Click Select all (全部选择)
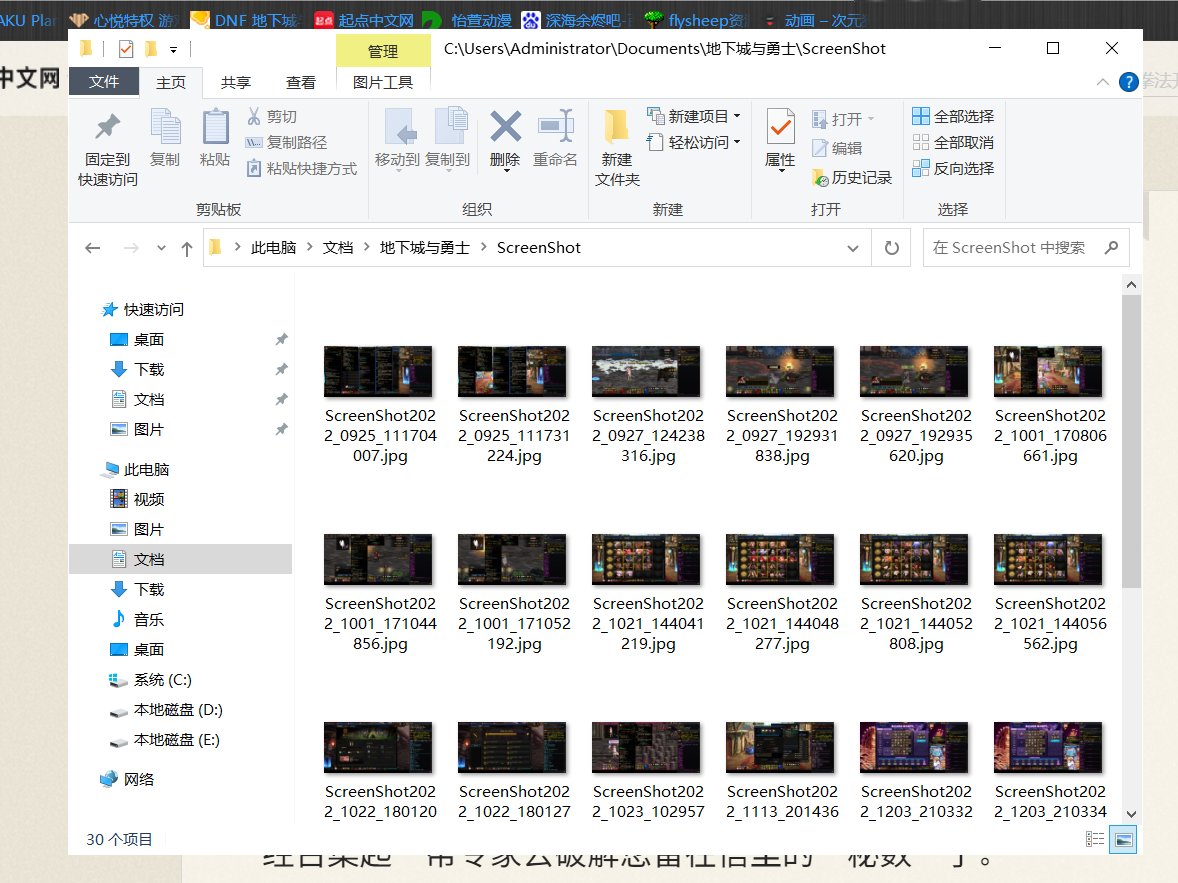Viewport: 1178px width, 883px height. 953,116
